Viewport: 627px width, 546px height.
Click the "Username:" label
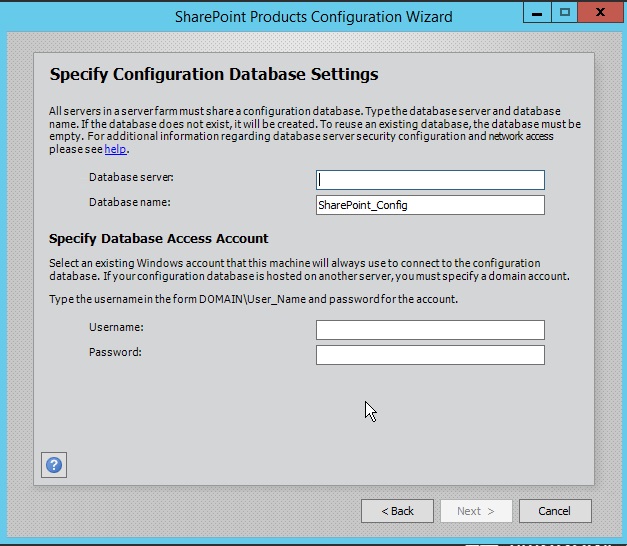click(116, 327)
